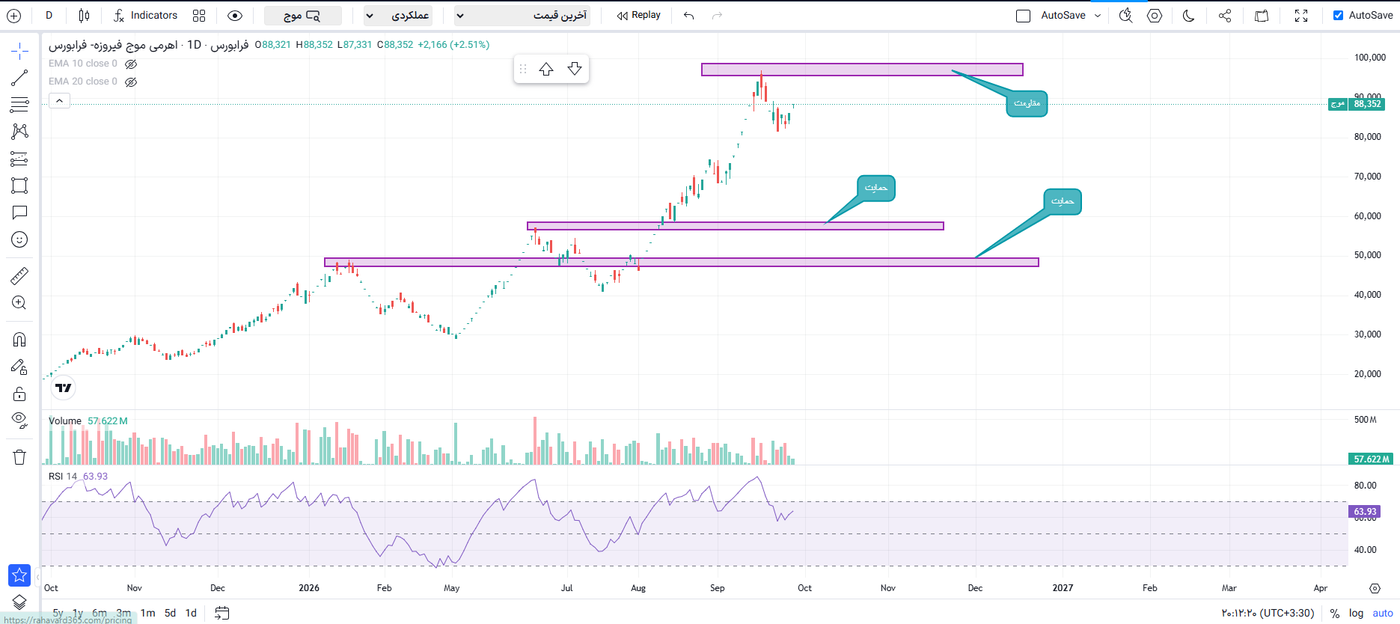Select the 1y time range
Screen dimensions: 1400x624
77,613
